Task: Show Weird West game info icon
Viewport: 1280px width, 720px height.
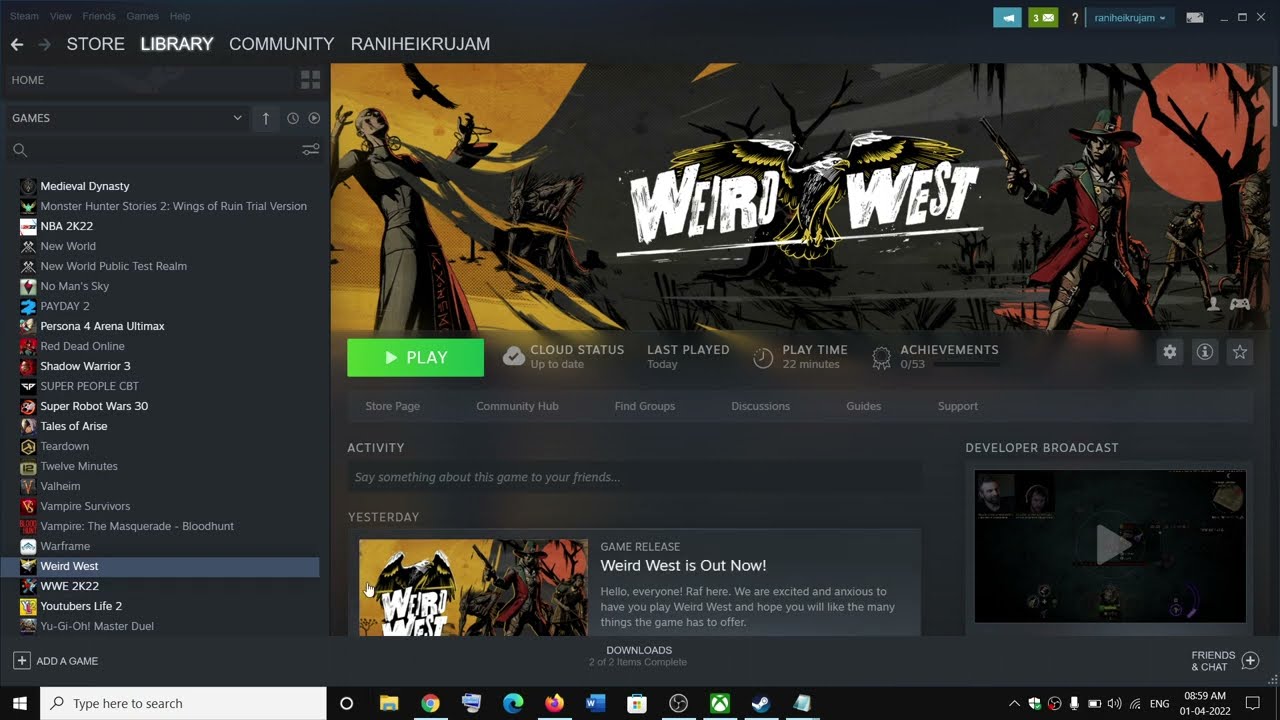Action: [x=1205, y=352]
